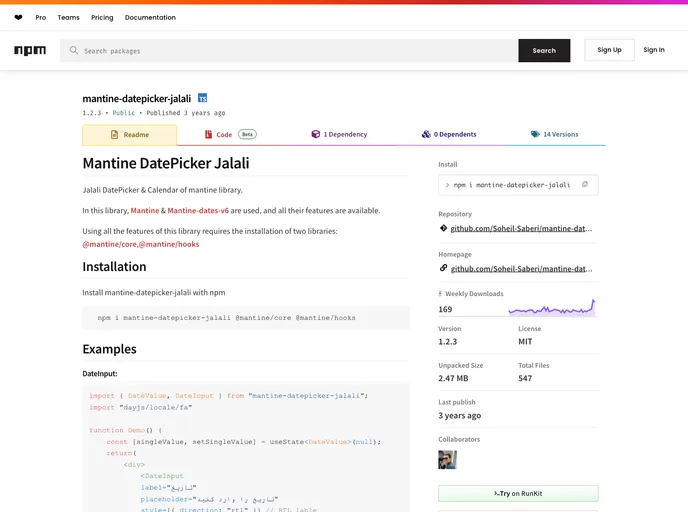Click the Sign Up button
Viewport: 688px width, 512px height.
609,50
